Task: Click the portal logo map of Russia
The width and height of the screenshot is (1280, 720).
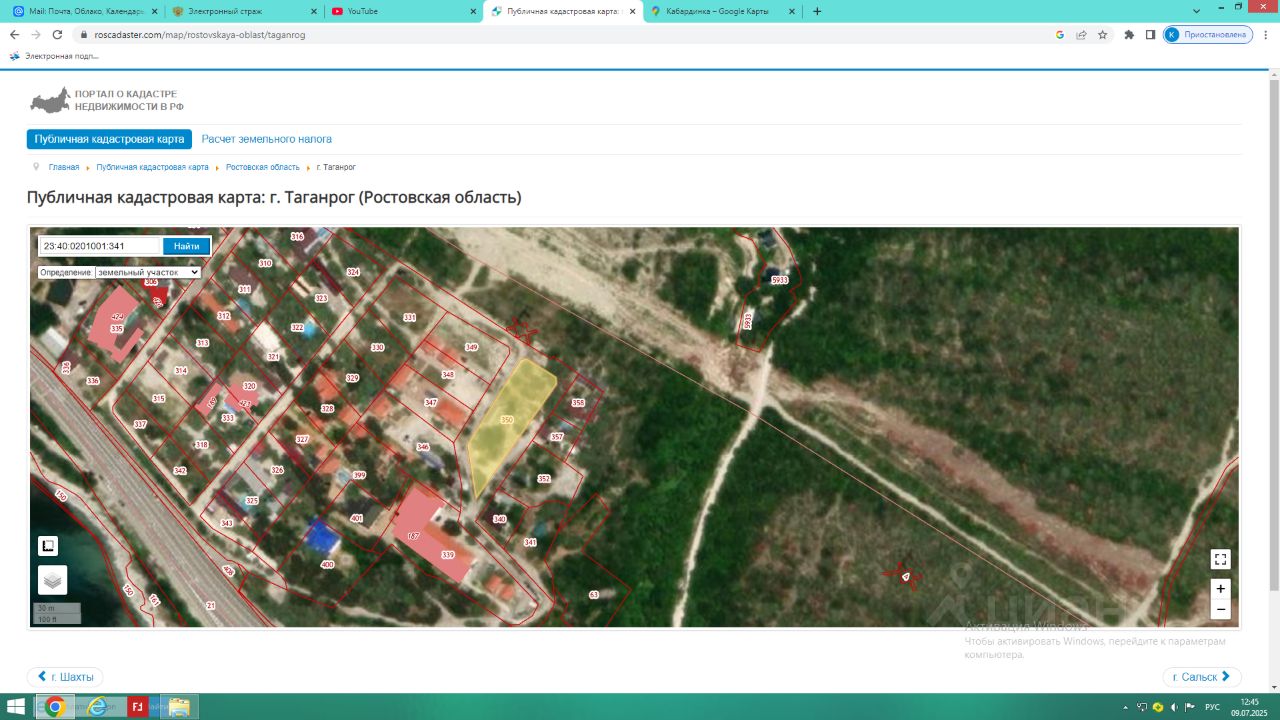Action: (50, 100)
